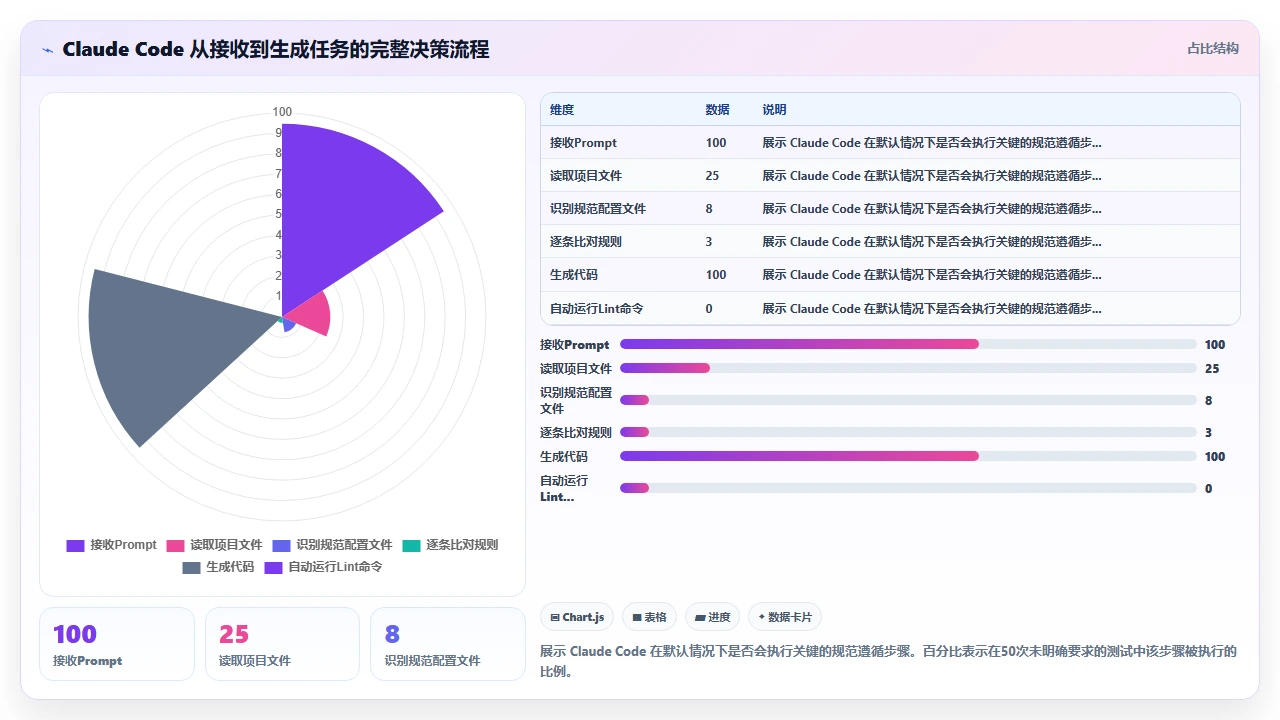Viewport: 1280px width, 720px height.
Task: Click the 表格 tag chip
Action: click(x=649, y=617)
